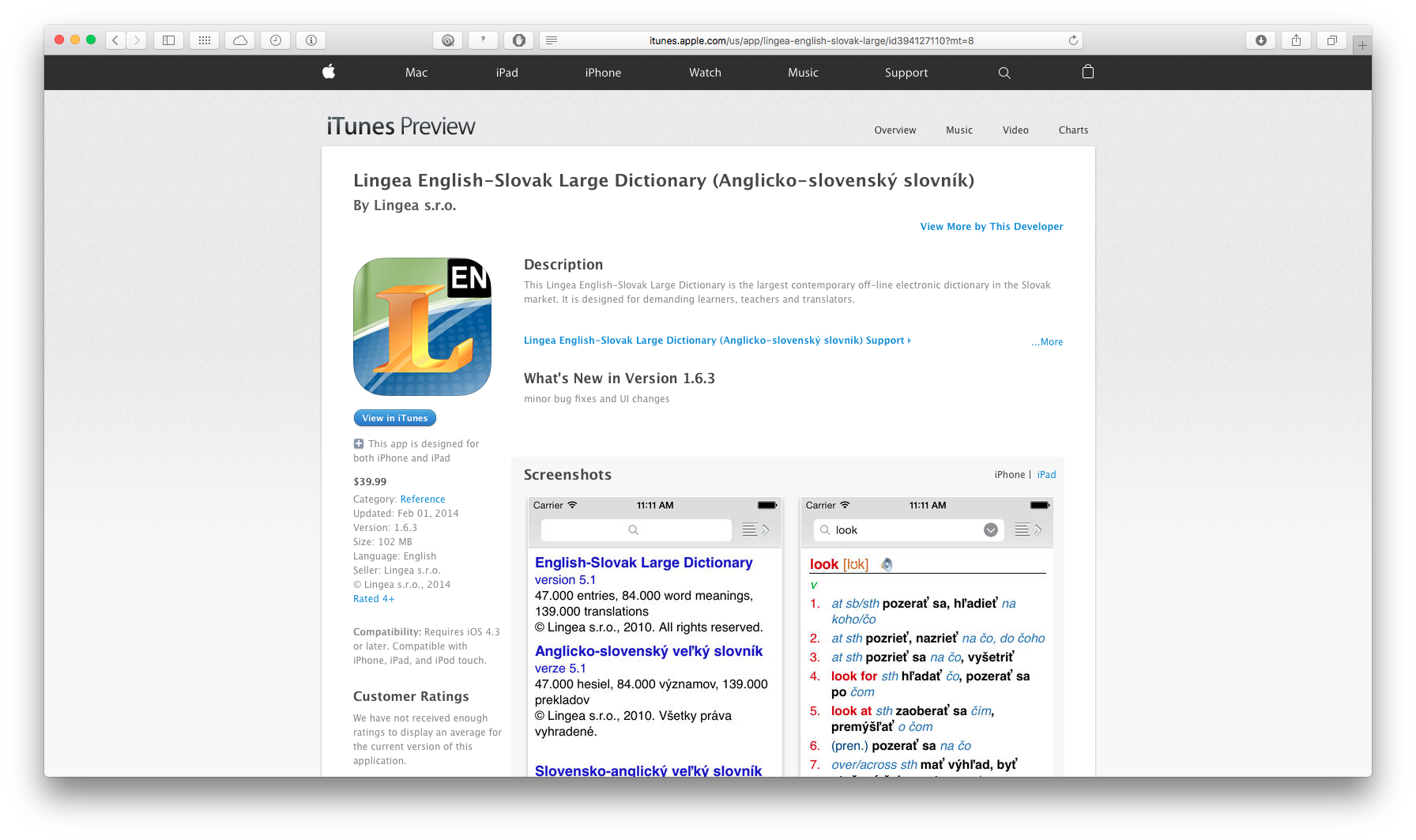Screen dimensions: 1416x840
Task: Click the speaker pronunciation icon next to look
Action: click(887, 564)
